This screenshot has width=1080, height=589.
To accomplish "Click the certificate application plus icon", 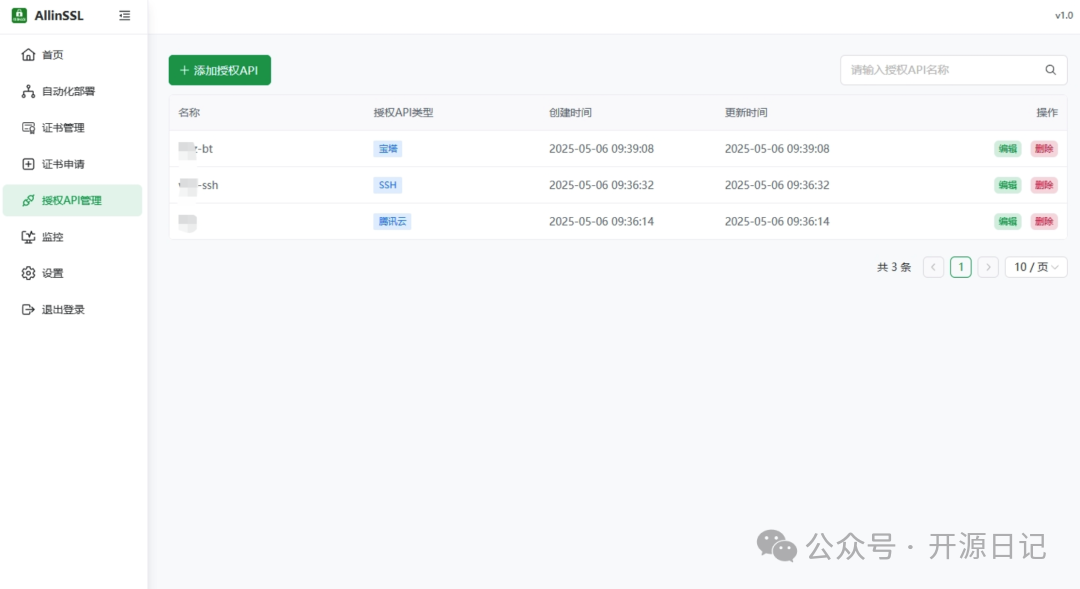I will click(28, 164).
